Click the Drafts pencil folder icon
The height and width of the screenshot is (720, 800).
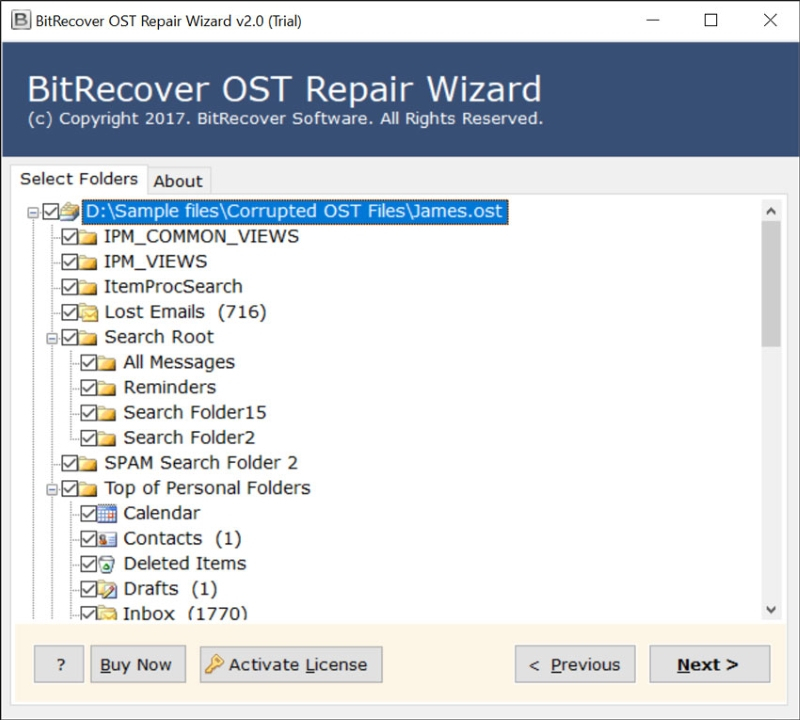107,589
